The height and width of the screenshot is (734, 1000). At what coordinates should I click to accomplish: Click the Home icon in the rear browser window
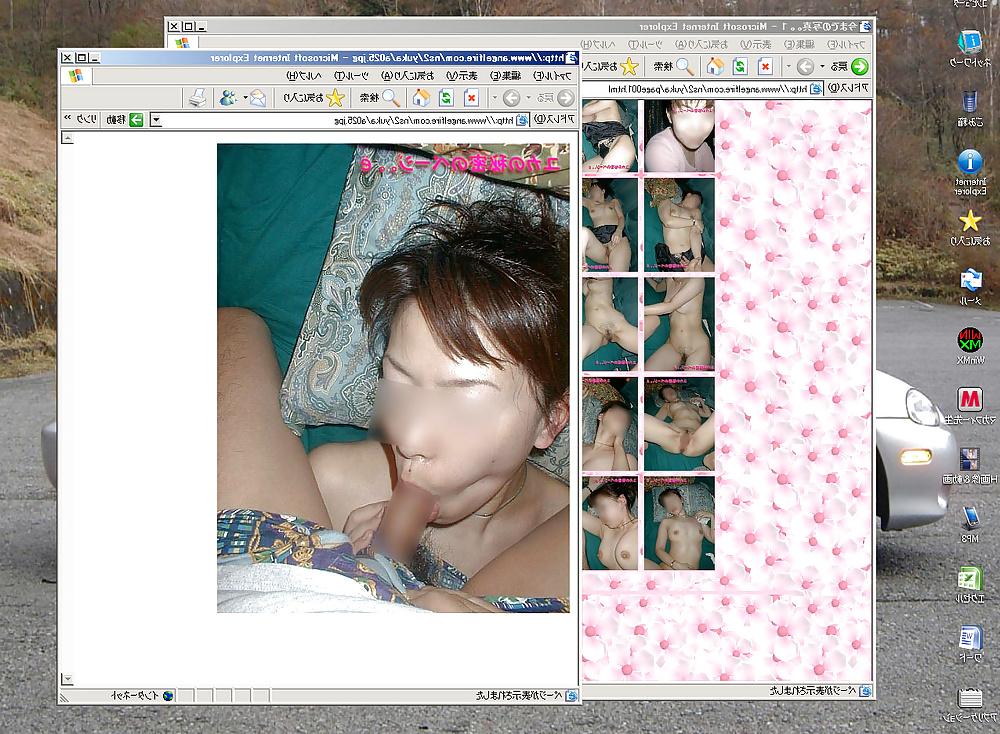pyautogui.click(x=715, y=66)
